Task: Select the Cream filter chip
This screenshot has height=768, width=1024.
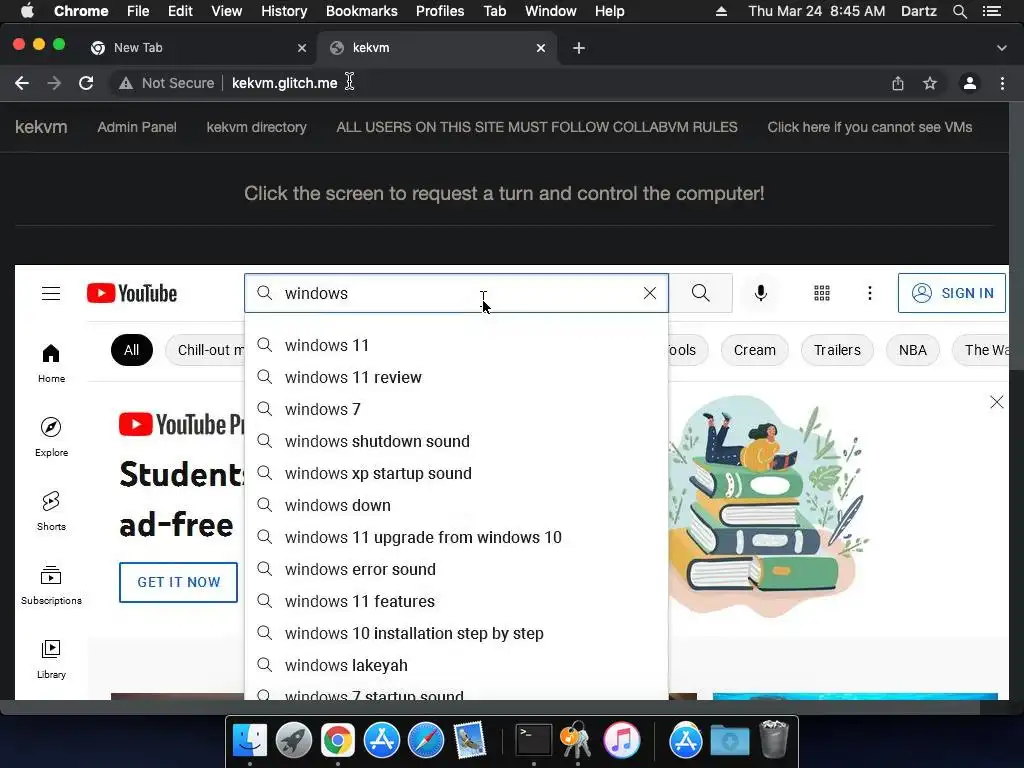Action: coord(754,350)
